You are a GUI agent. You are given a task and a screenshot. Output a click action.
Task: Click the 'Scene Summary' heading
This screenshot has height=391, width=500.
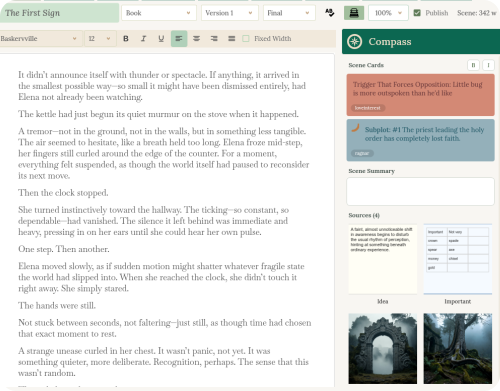click(x=372, y=171)
